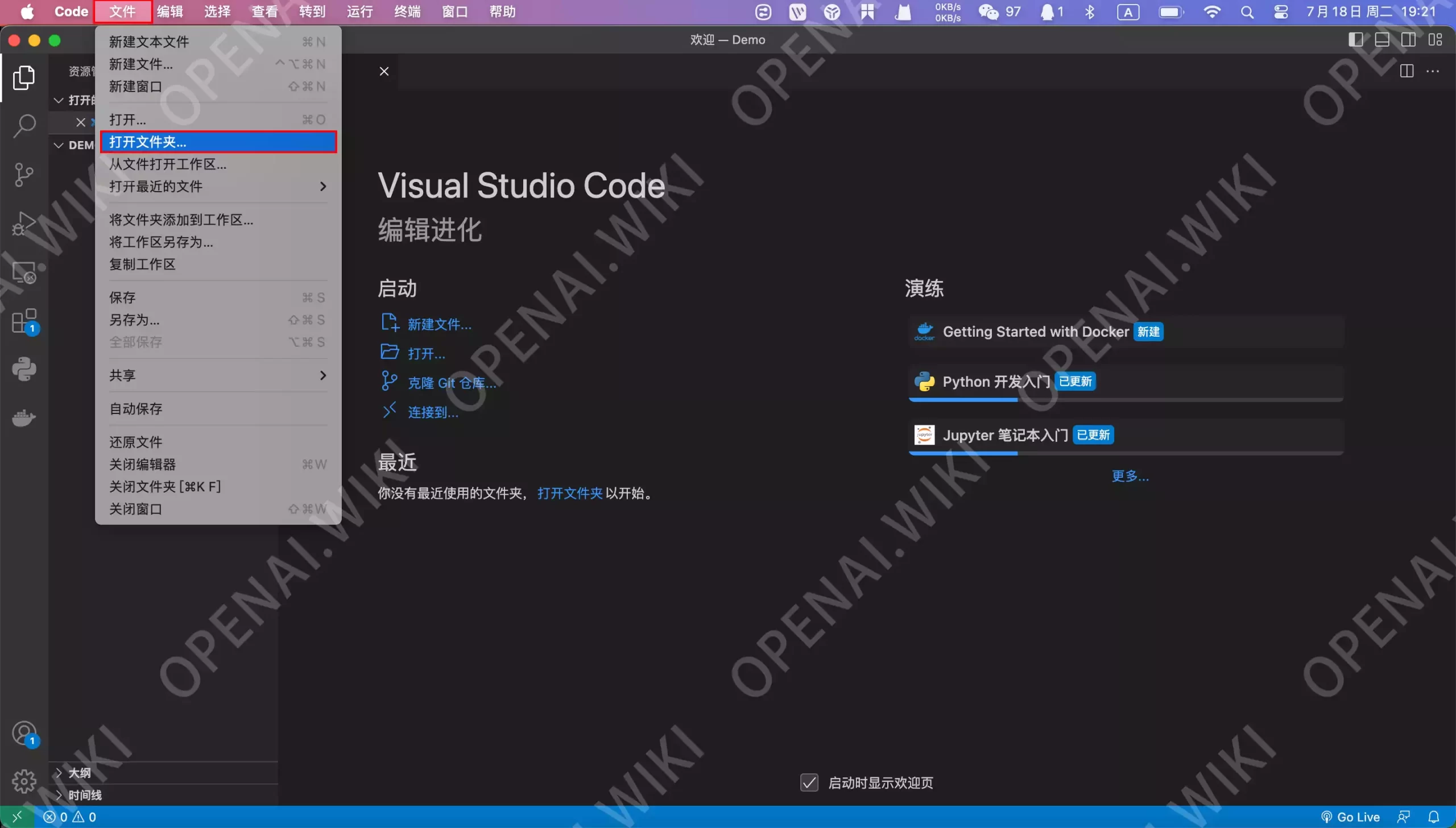Select the Search icon in activity bar
Screen dimensions: 1456x828
coord(24,125)
